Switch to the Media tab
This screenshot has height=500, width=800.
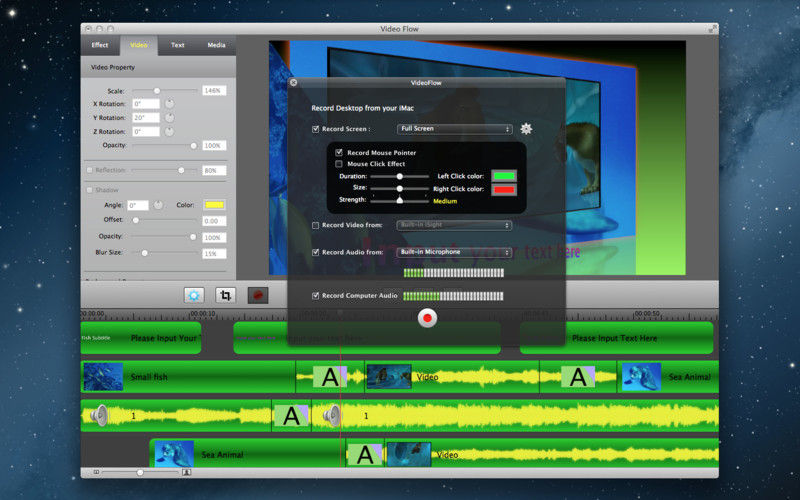(216, 45)
